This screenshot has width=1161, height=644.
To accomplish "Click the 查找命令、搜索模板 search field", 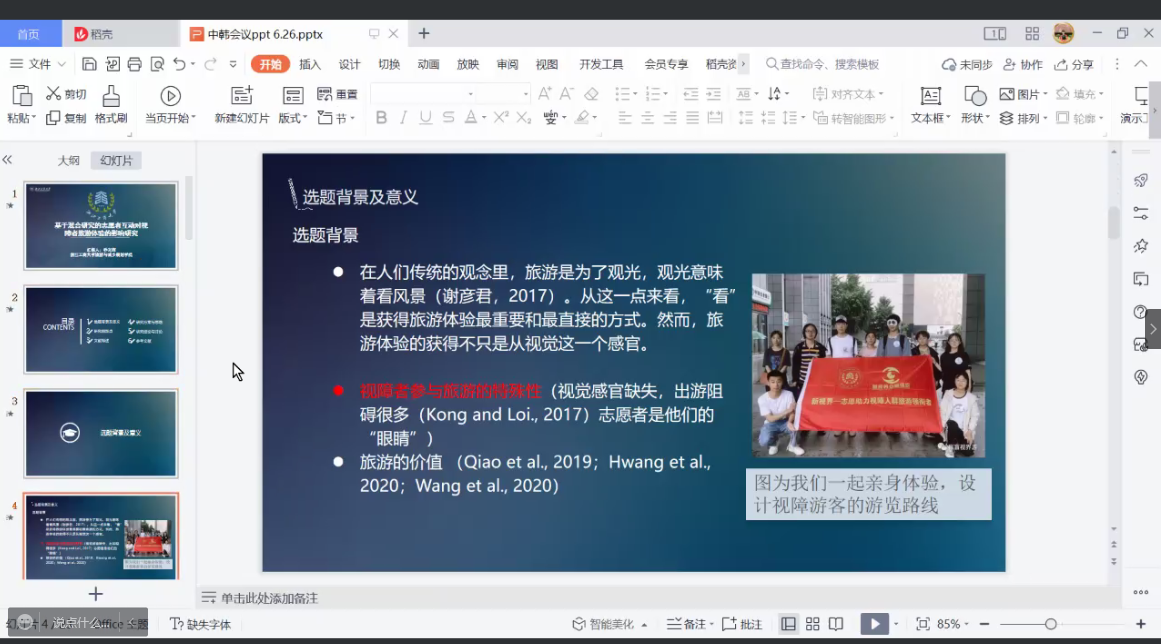I will coord(823,64).
